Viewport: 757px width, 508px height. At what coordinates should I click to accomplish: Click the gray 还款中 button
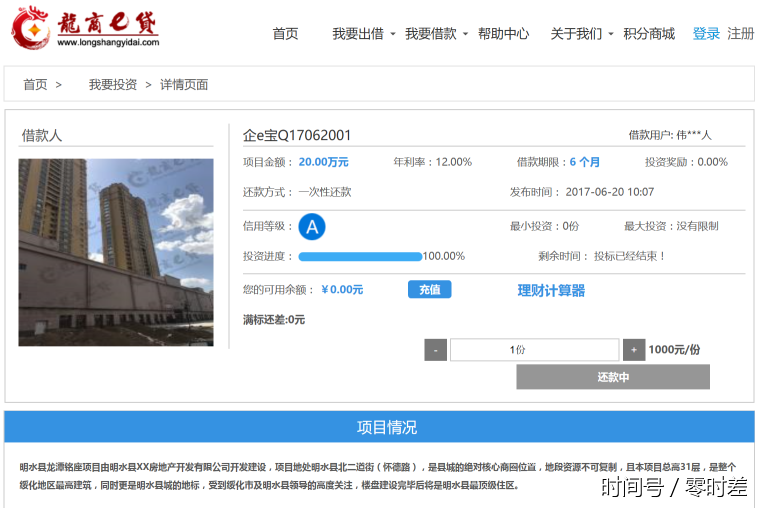coord(613,377)
